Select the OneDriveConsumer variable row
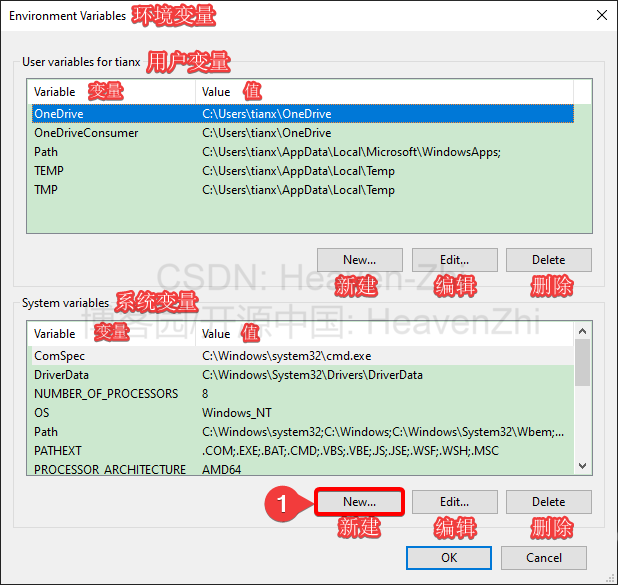 coord(303,133)
